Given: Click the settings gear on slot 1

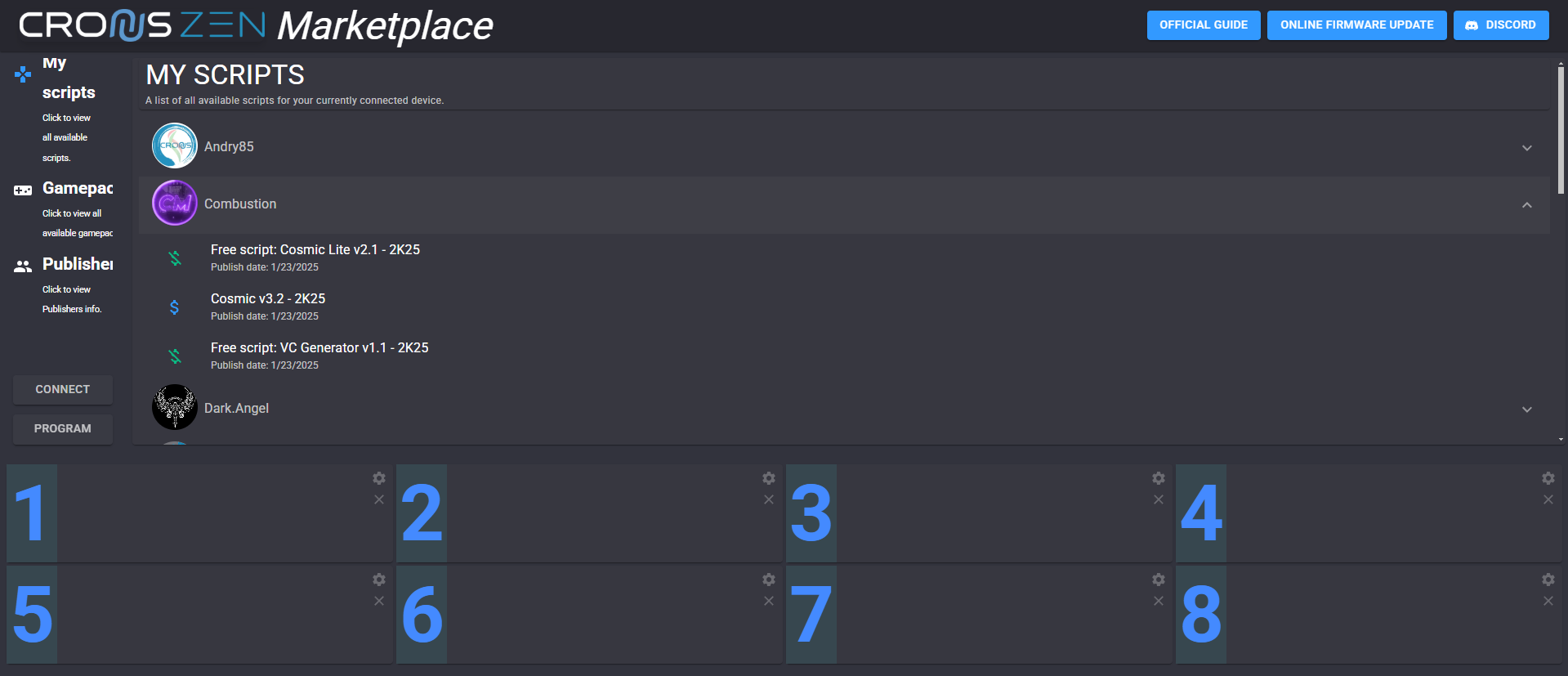Looking at the screenshot, I should (379, 478).
